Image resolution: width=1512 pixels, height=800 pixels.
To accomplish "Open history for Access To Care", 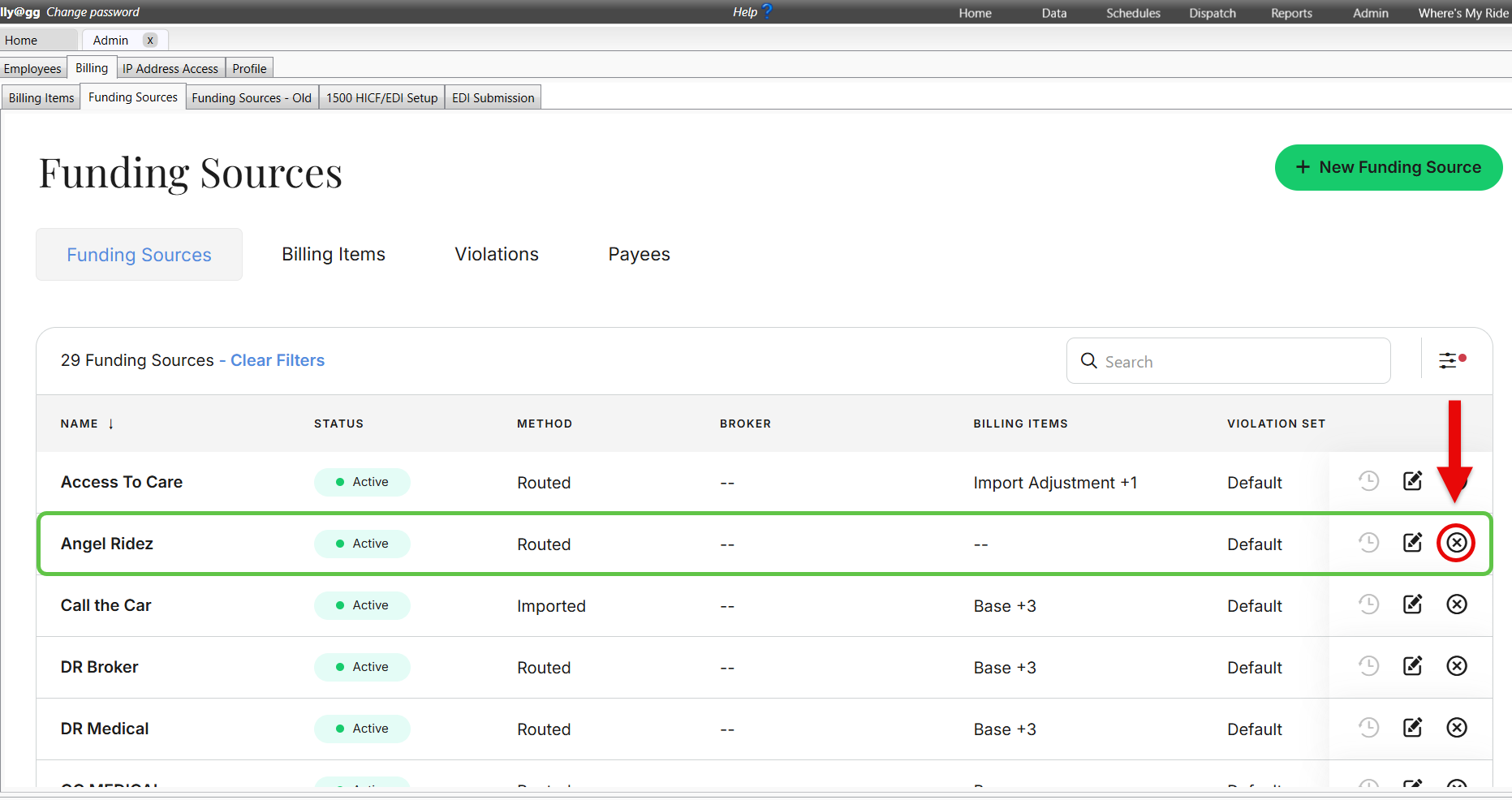I will point(1368,481).
